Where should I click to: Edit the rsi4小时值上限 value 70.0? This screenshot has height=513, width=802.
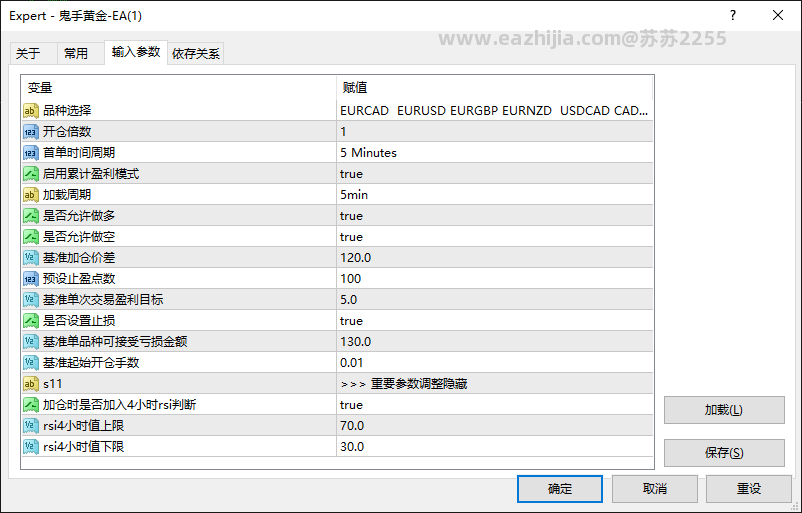click(x=495, y=426)
